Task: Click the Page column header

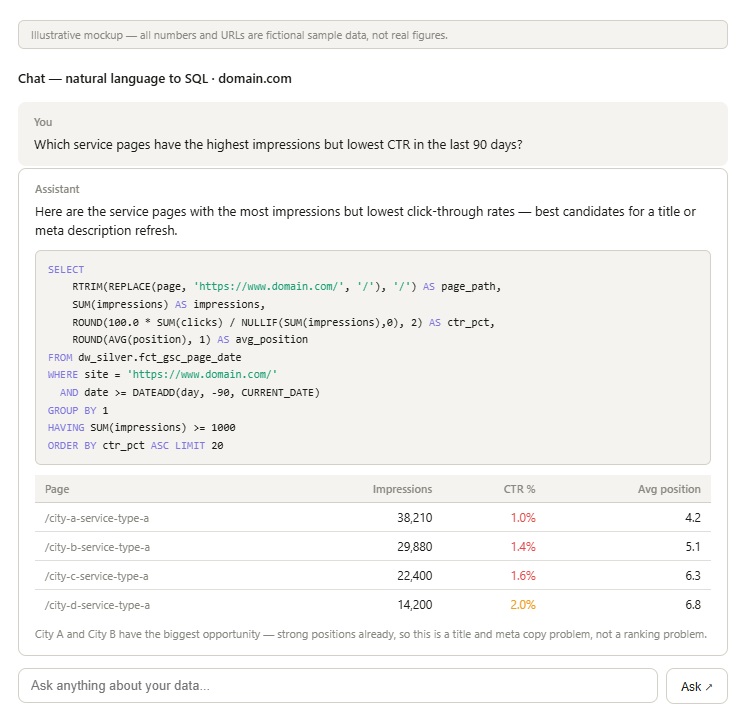Action: click(57, 489)
